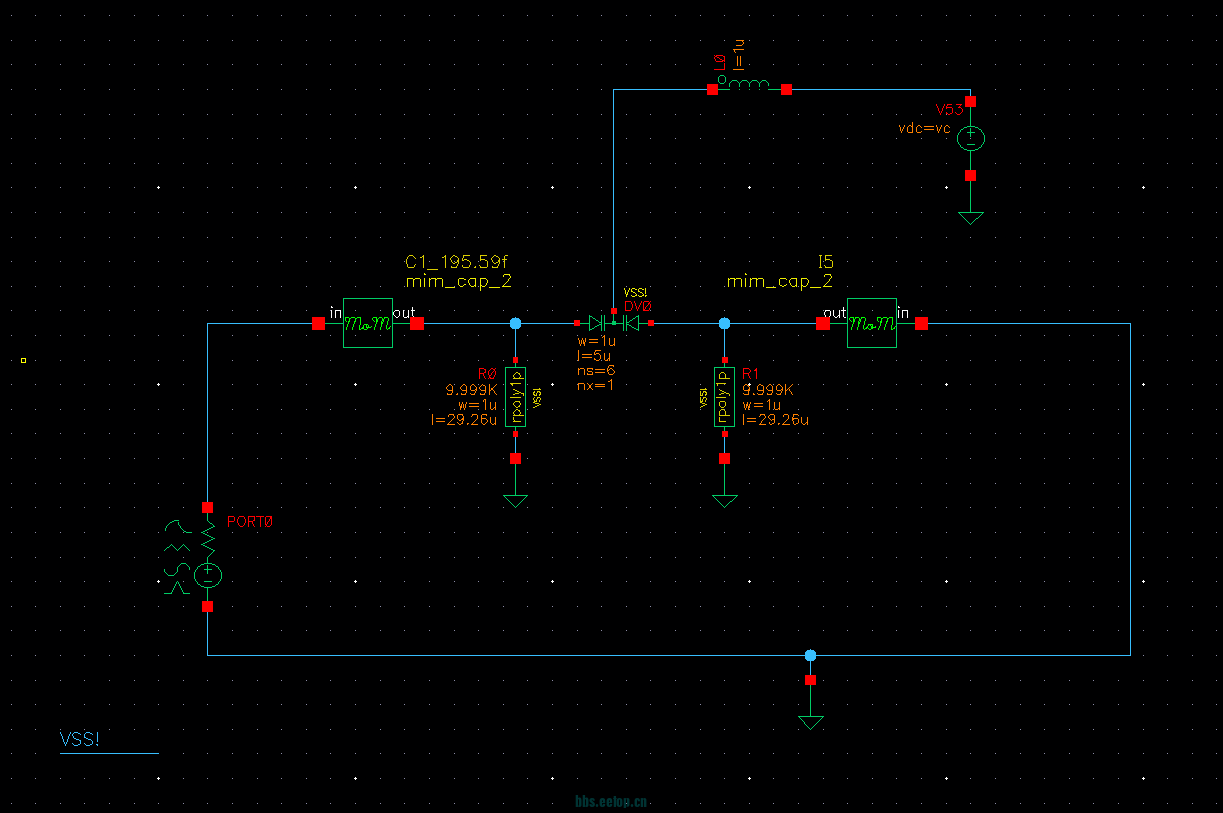Select the 'l=5u' parameter under the diode
This screenshot has width=1223, height=813.
tap(594, 355)
